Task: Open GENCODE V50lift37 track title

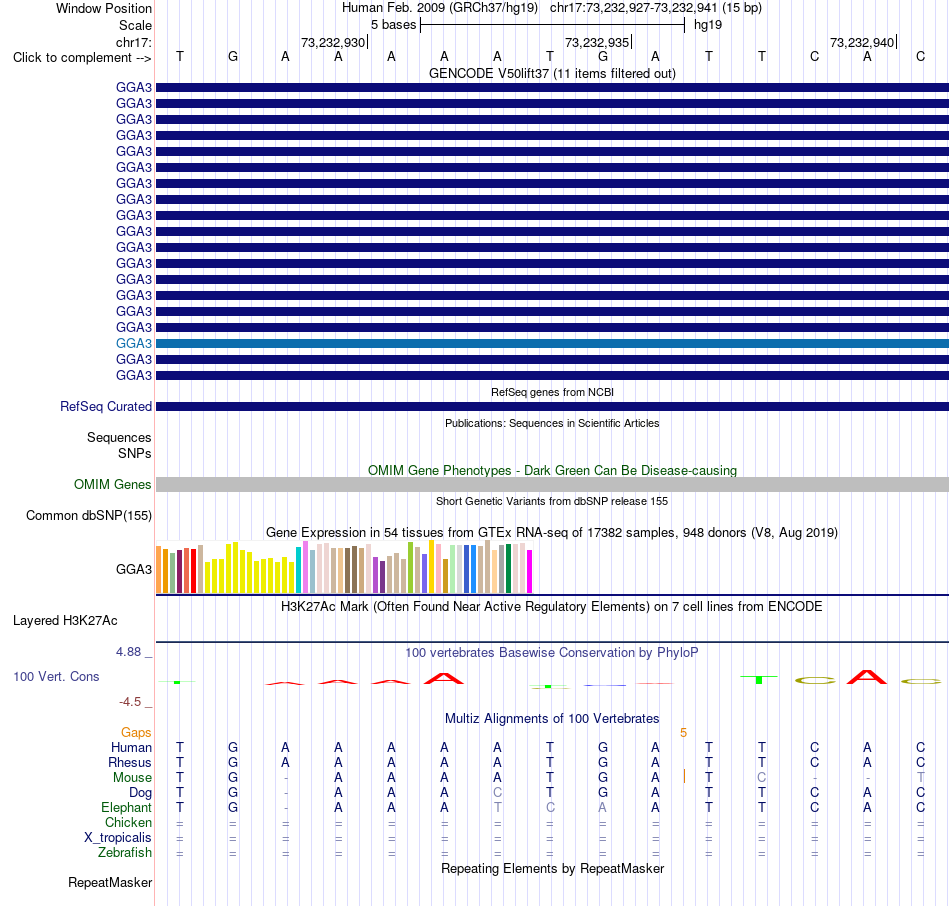Action: [552, 73]
